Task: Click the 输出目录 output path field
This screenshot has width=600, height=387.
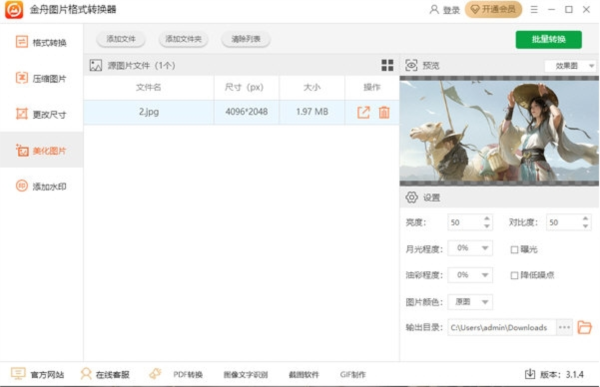Action: pos(502,328)
